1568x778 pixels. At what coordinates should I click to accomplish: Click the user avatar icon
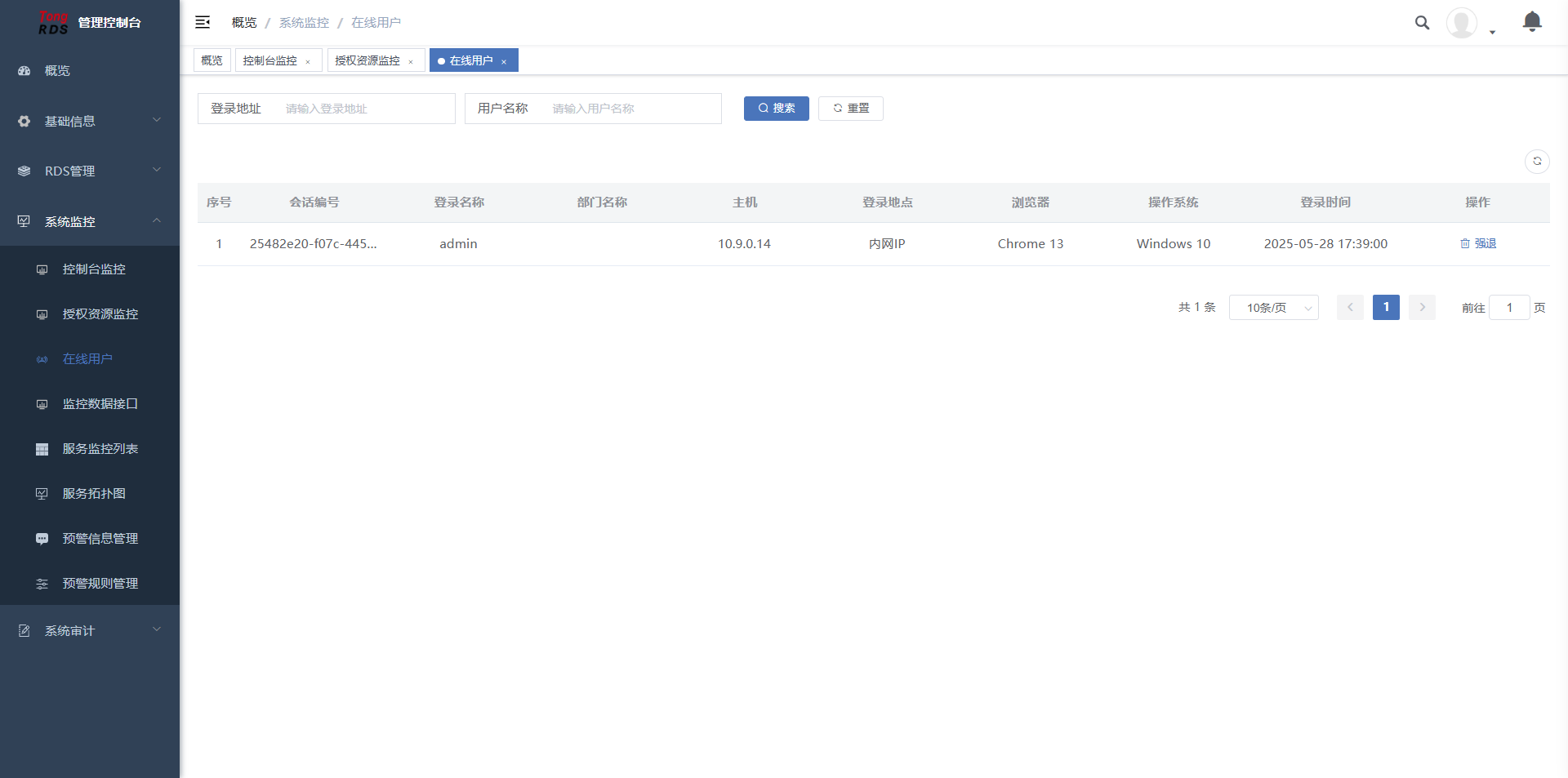click(x=1461, y=23)
